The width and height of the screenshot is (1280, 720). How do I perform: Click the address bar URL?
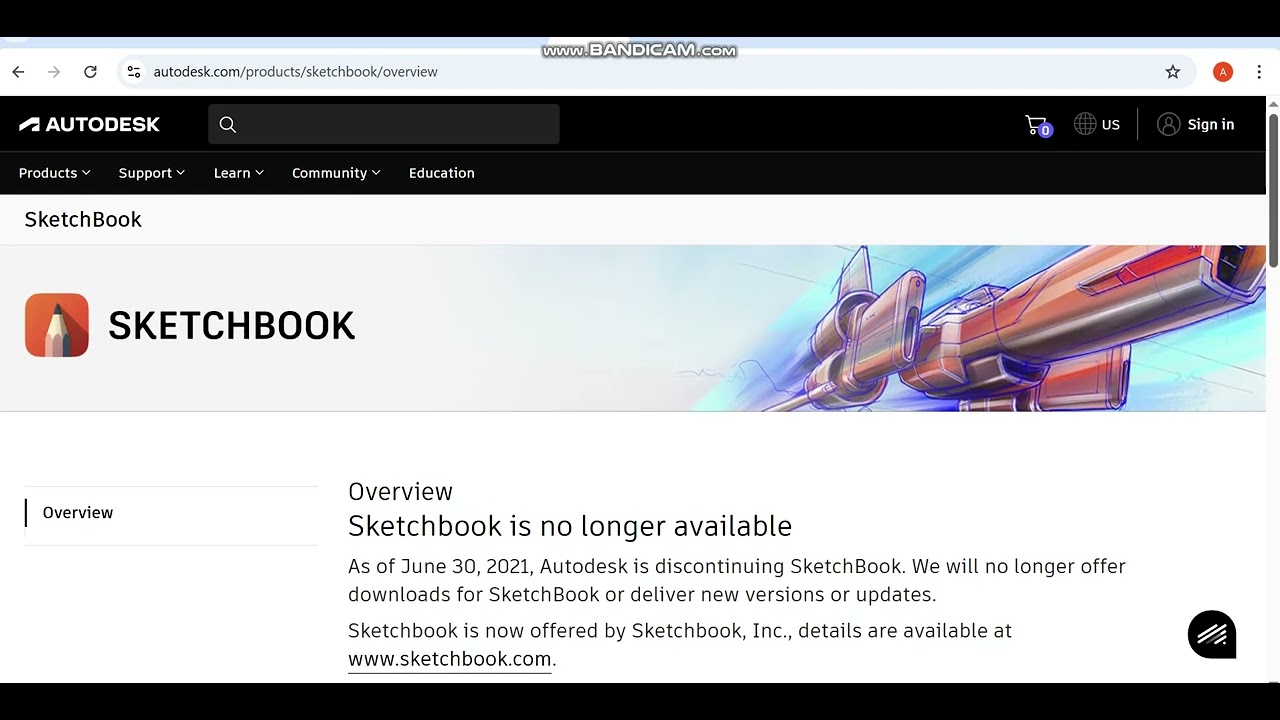pyautogui.click(x=295, y=72)
